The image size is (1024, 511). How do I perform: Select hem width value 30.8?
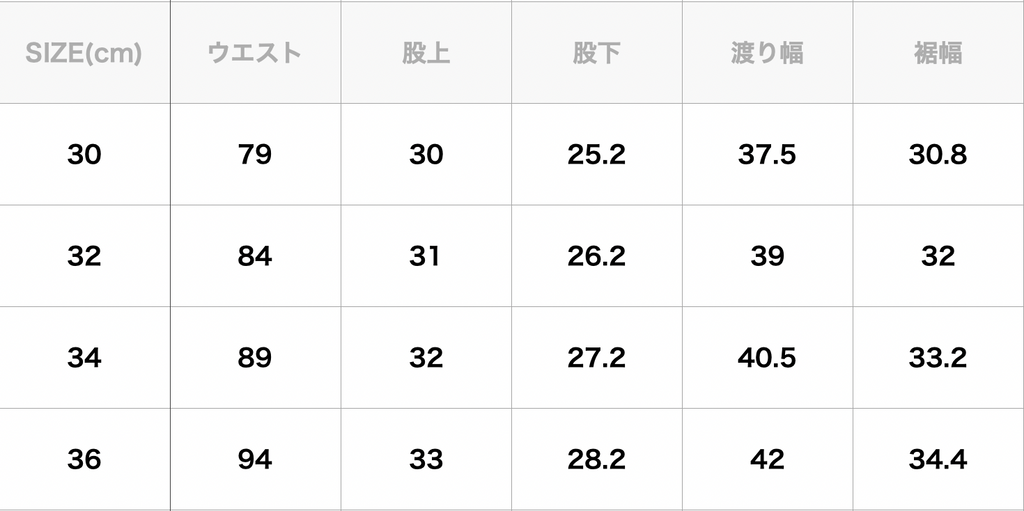pos(937,155)
